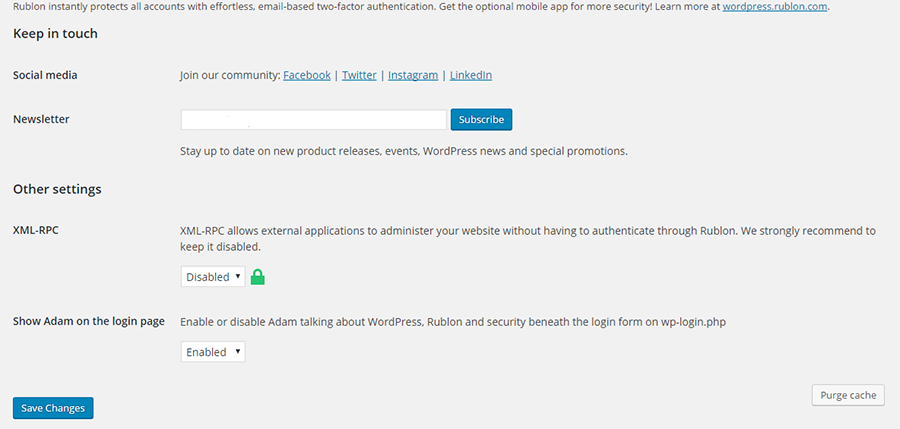
Task: Click the green padlock security icon
Action: point(258,277)
